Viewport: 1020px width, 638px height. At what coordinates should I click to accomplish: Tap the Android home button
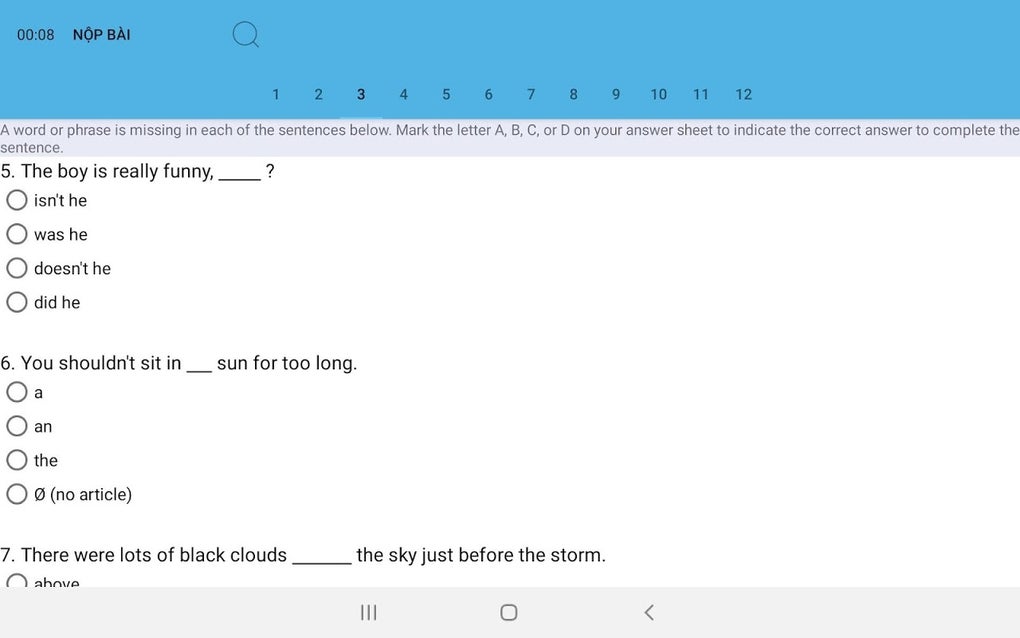(x=509, y=612)
